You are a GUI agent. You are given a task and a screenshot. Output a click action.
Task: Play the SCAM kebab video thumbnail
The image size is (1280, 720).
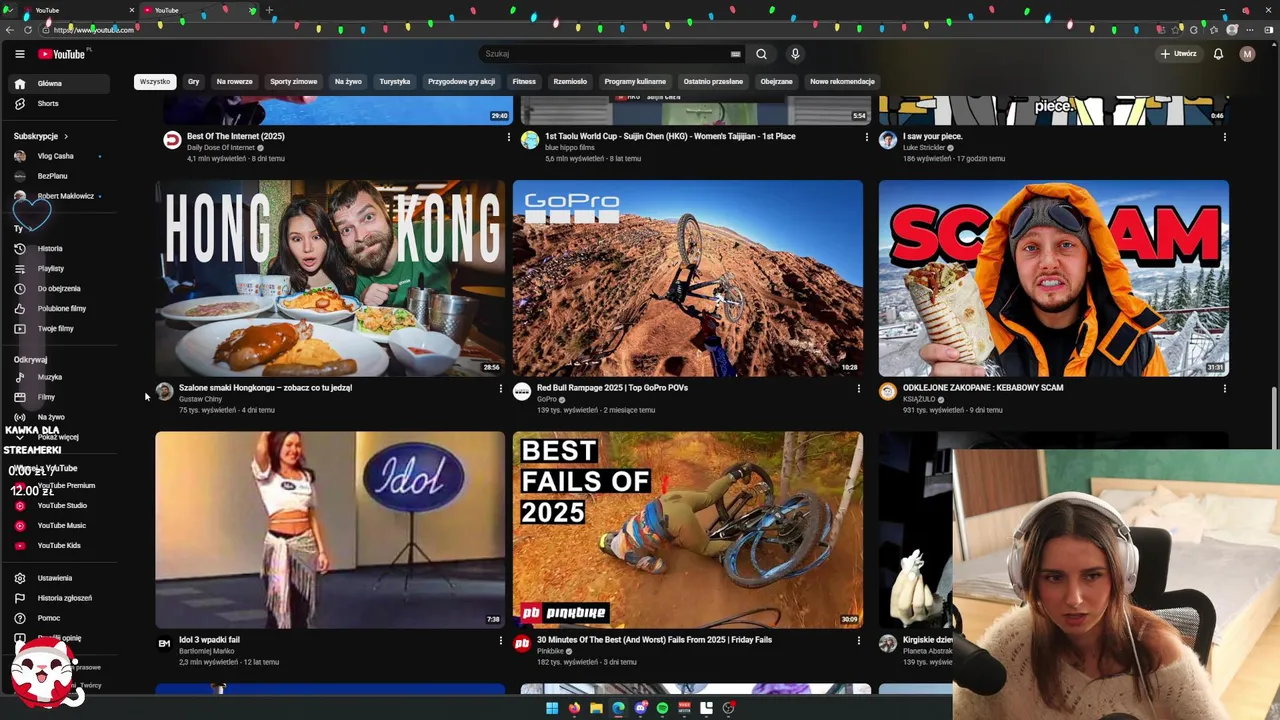tap(1054, 278)
